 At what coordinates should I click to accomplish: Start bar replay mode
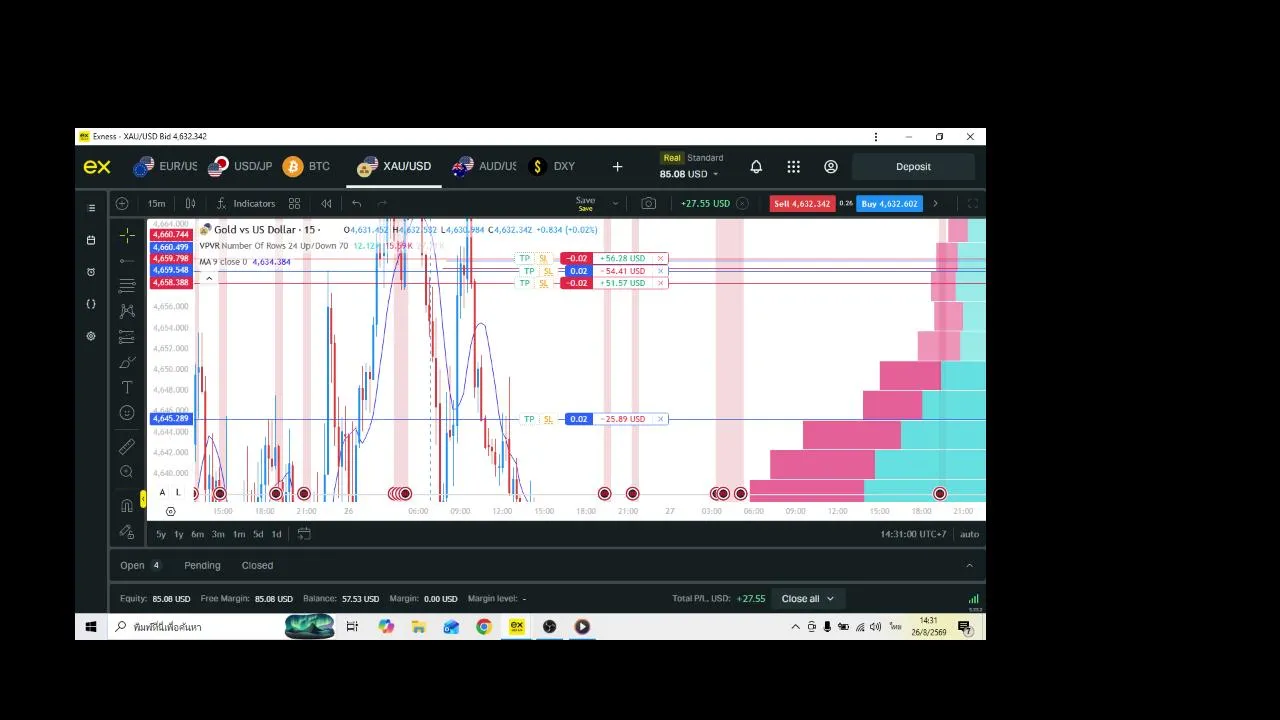(x=326, y=203)
